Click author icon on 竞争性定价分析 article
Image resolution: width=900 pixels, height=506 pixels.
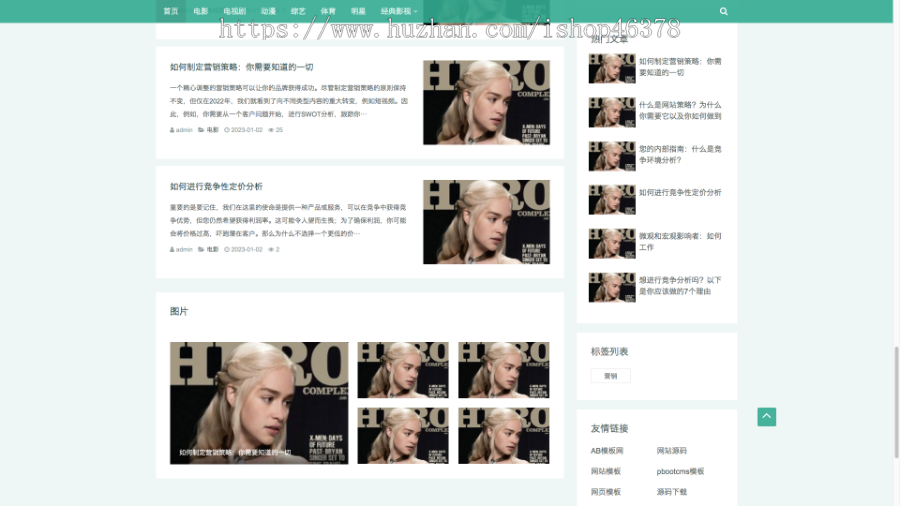[x=172, y=250]
